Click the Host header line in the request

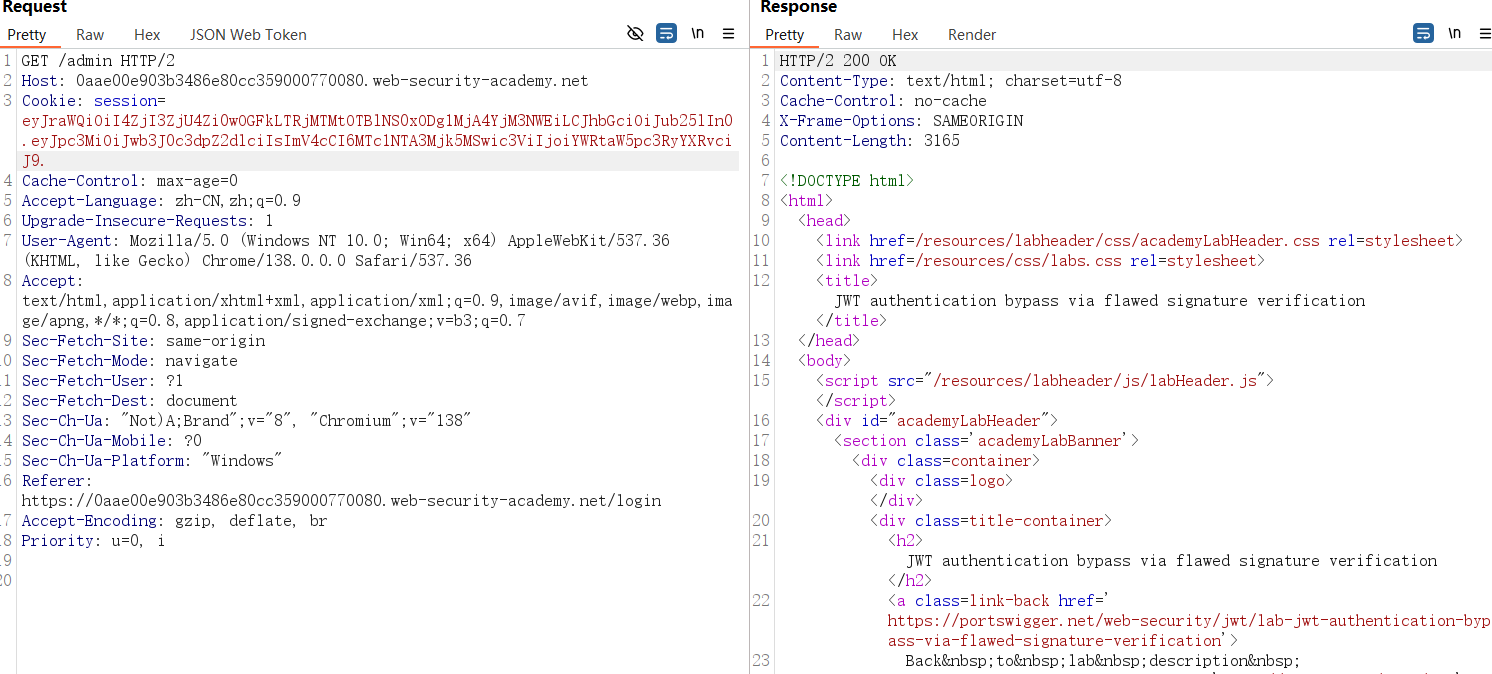click(x=305, y=81)
